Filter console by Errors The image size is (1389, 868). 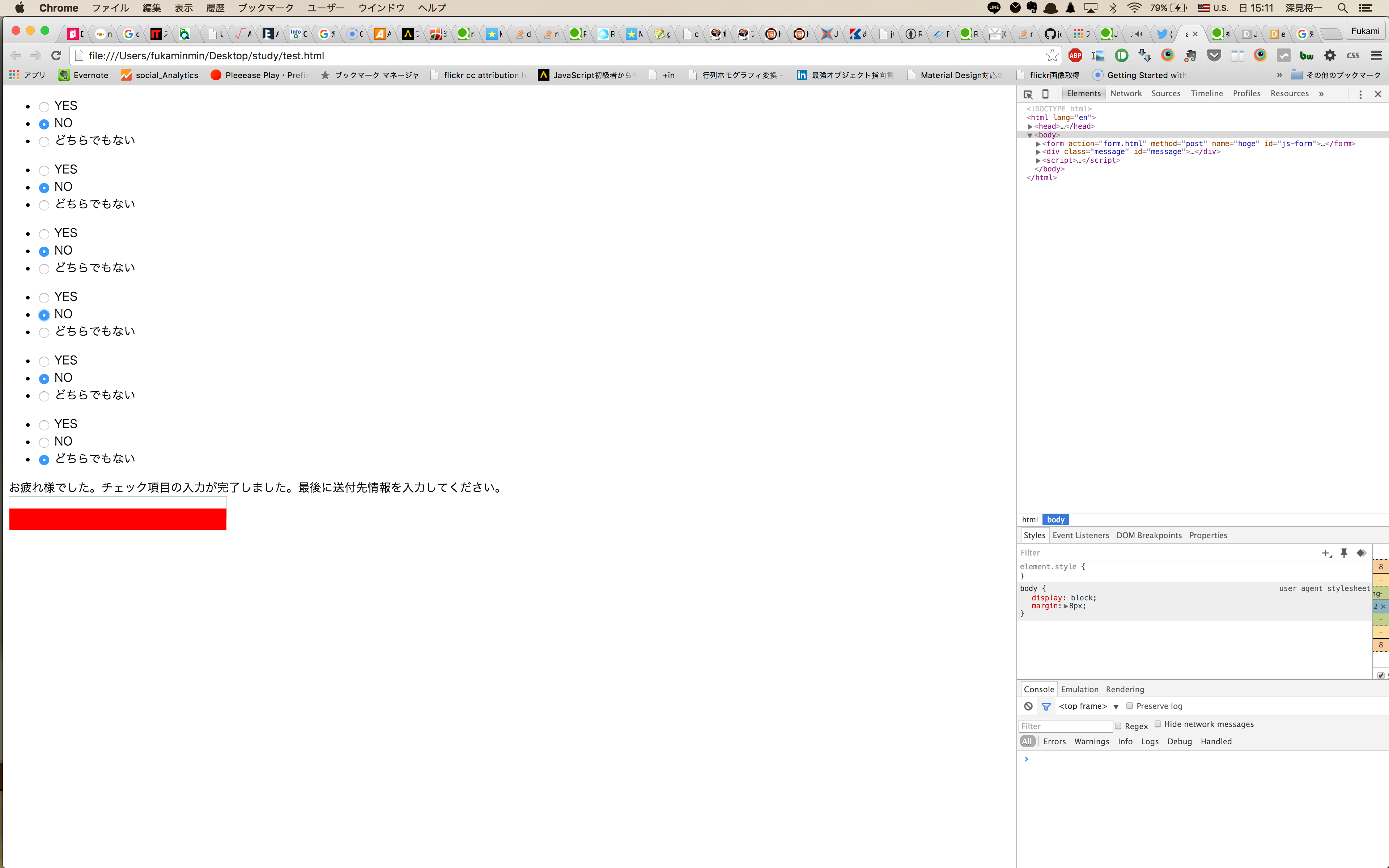[x=1054, y=742]
